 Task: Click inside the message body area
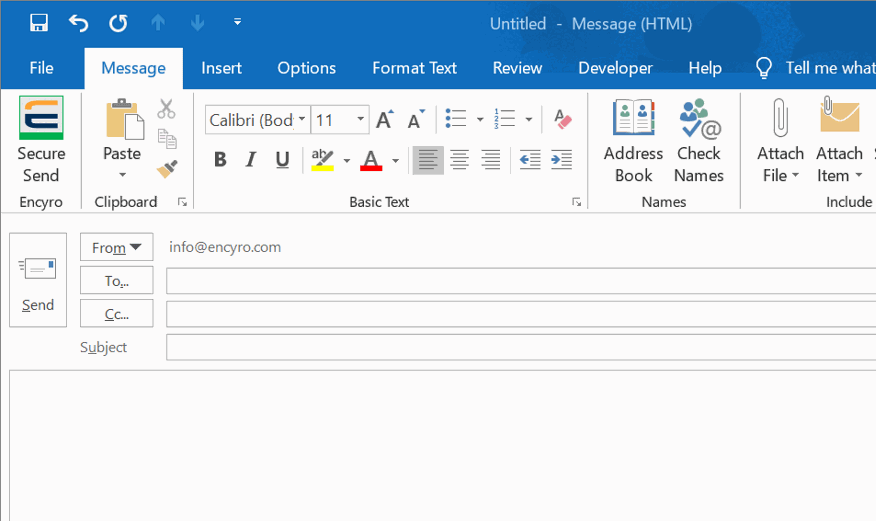(x=442, y=446)
